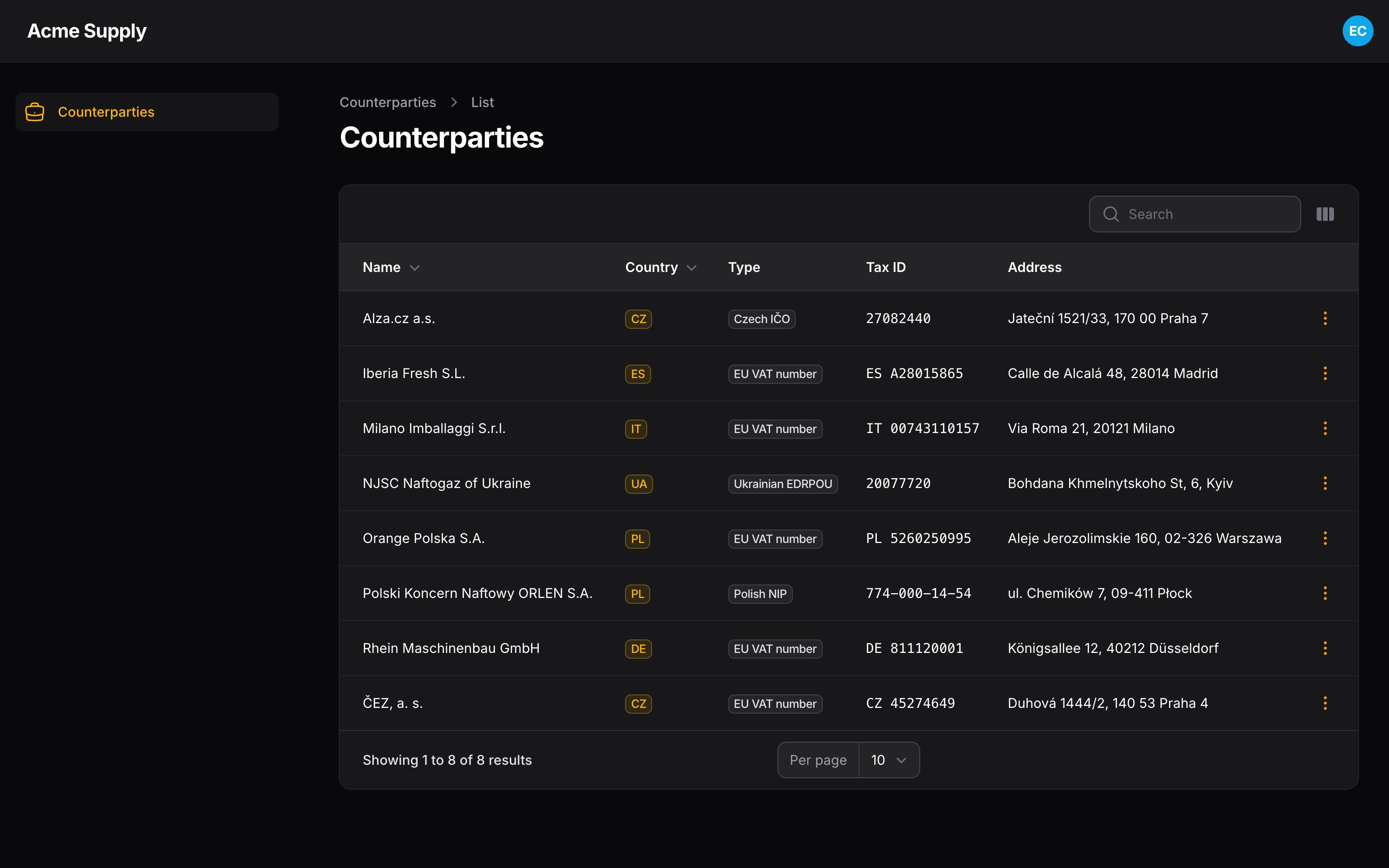Screen dimensions: 1389x868
Task: Click the address Via Roma 21, 20121 Milano
Action: pos(1091,428)
